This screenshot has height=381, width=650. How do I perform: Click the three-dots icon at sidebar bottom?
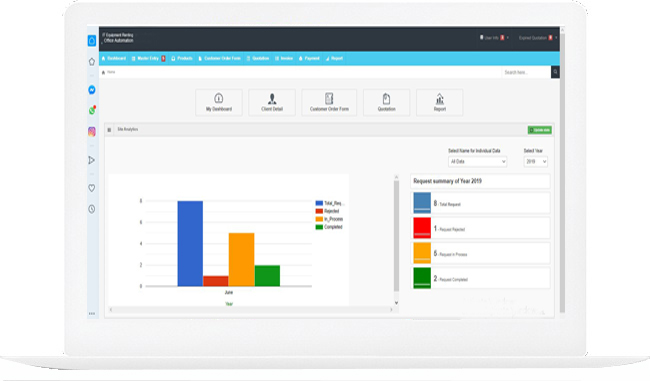pos(92,313)
